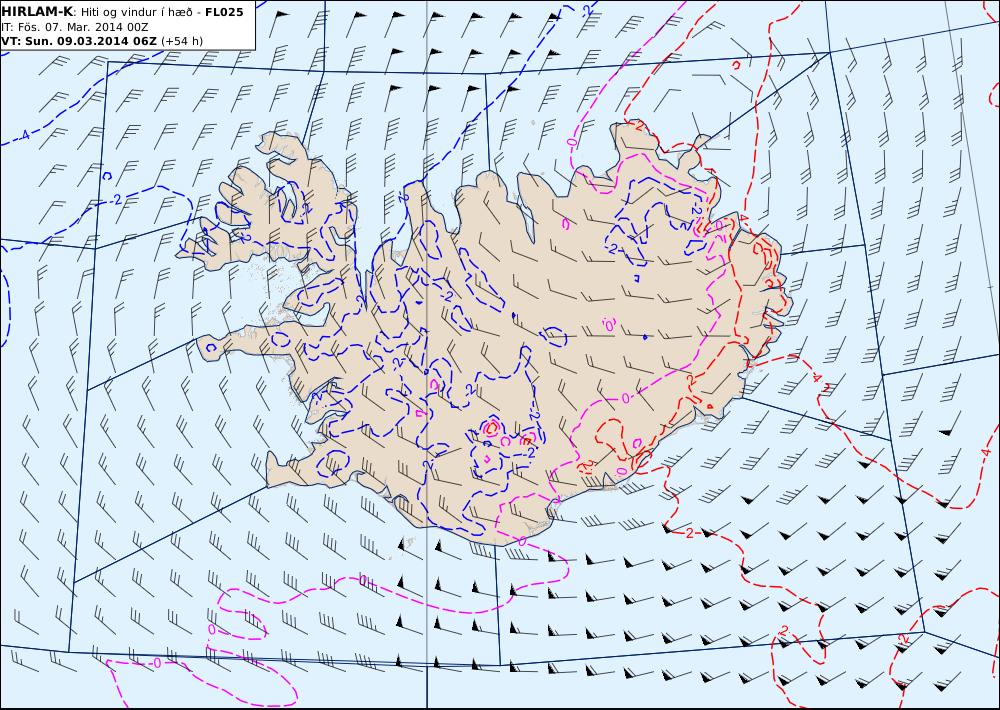Screen dimensions: 1000x710
Task: Click the 'Hiti og vindur í hæð' caption
Action: click(x=137, y=12)
